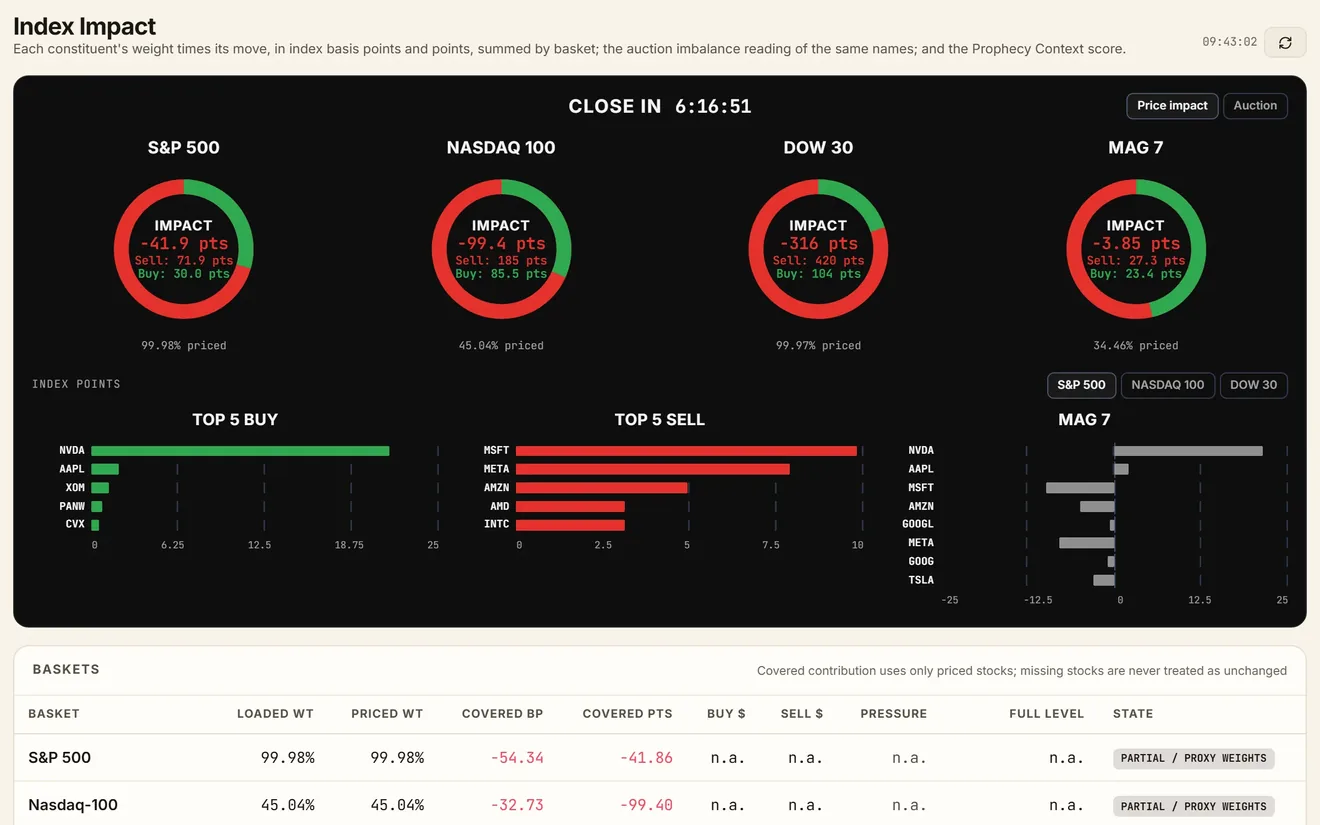Click the AMZN red bar in Top 5 Sell

602,488
